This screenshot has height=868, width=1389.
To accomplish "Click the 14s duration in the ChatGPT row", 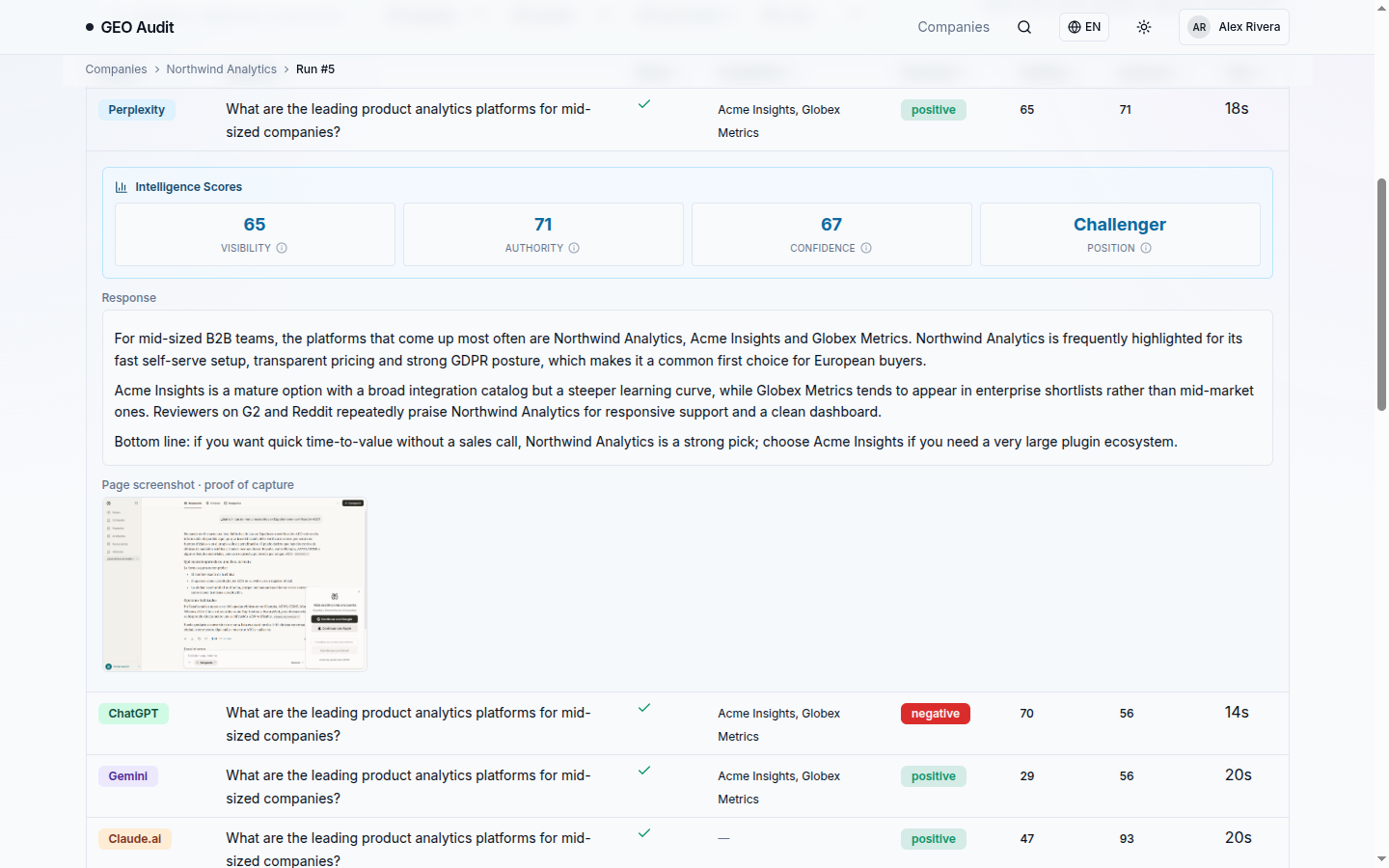I will pos(1237,713).
